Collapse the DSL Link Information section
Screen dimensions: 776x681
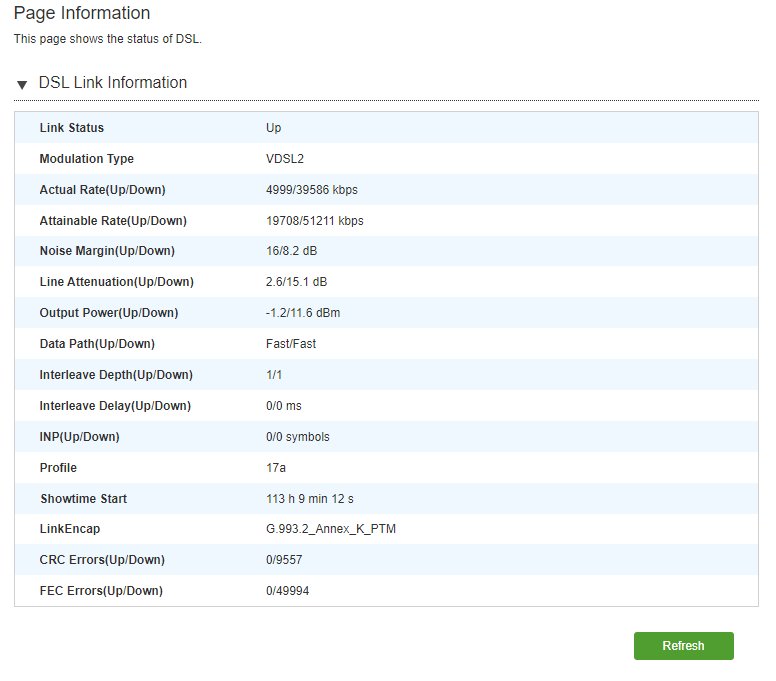pyautogui.click(x=22, y=85)
